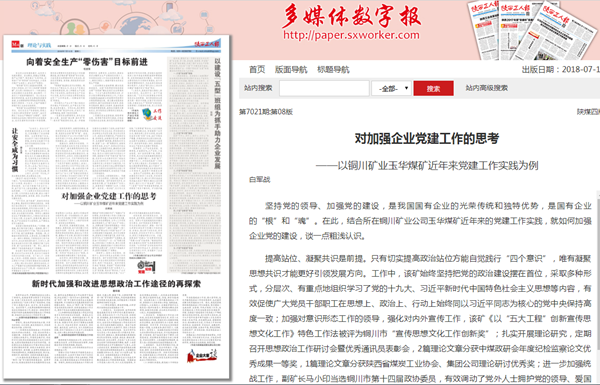Click the newspaper stack image in the header

532,30
